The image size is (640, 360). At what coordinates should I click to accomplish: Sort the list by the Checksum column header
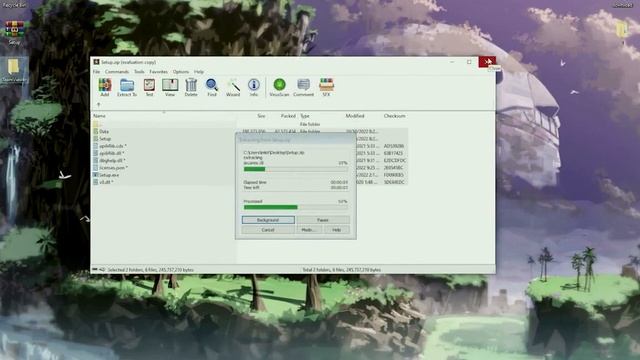pos(394,116)
